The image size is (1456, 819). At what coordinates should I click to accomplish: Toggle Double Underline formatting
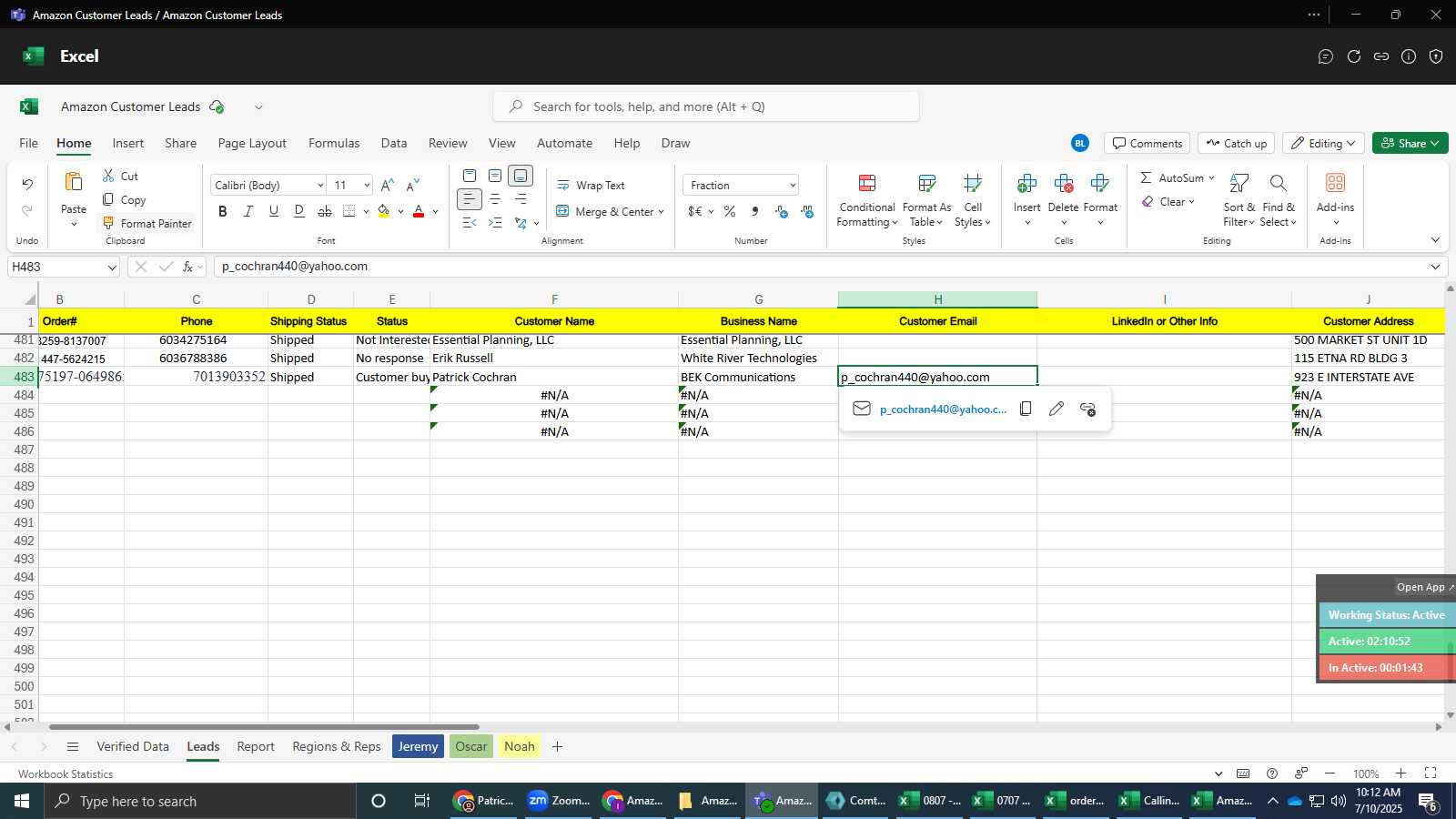coord(298,211)
